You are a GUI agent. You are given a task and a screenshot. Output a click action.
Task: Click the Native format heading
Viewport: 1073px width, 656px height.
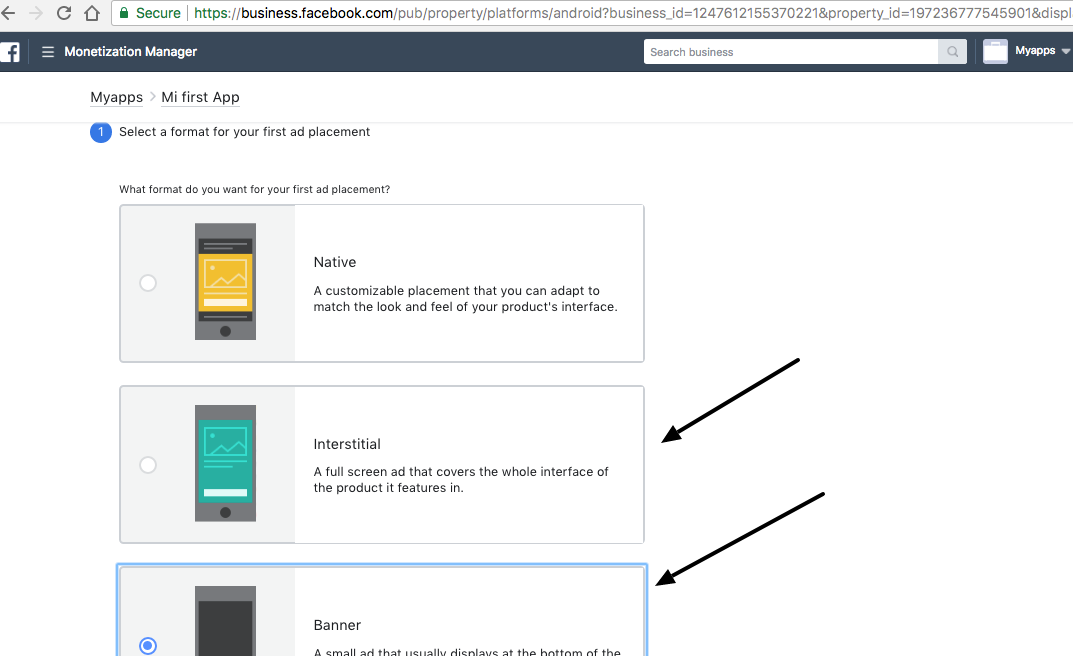coord(335,263)
